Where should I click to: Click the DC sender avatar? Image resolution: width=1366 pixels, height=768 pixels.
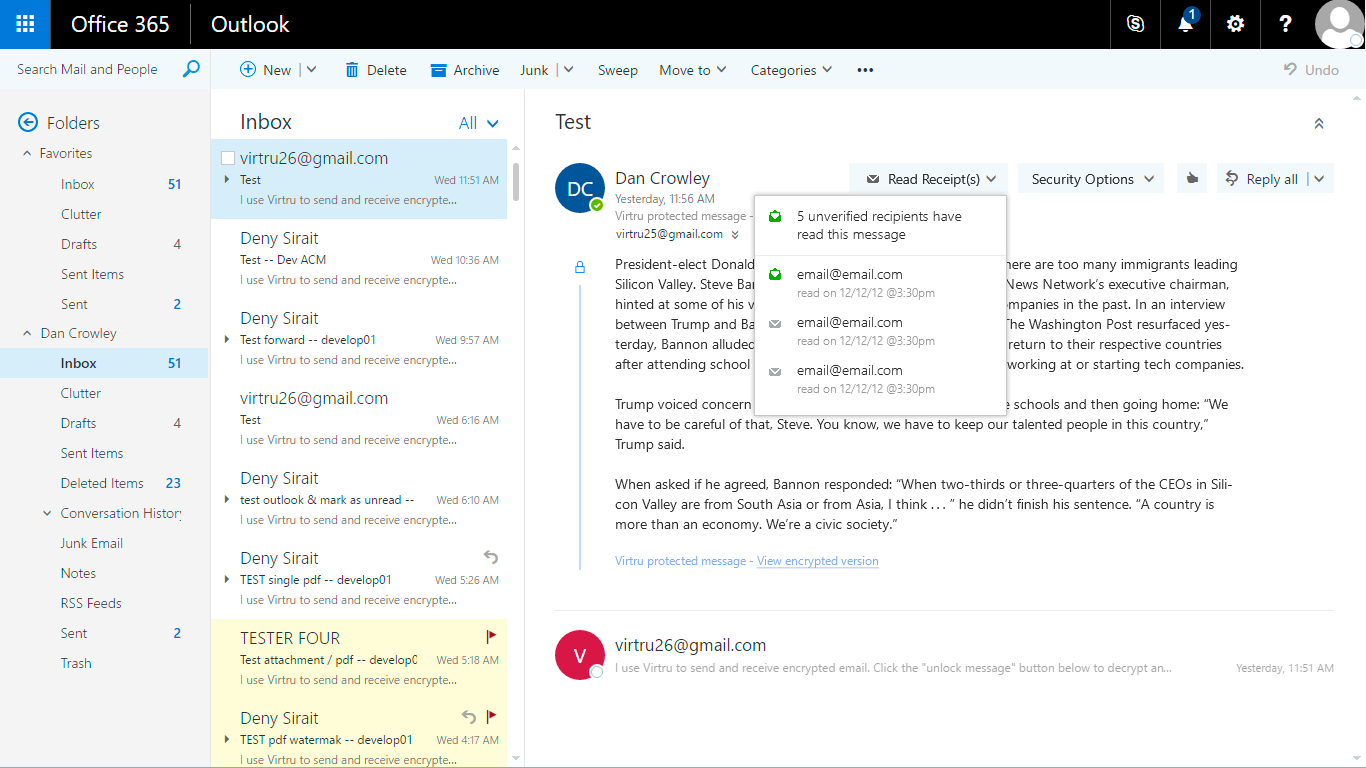[580, 188]
